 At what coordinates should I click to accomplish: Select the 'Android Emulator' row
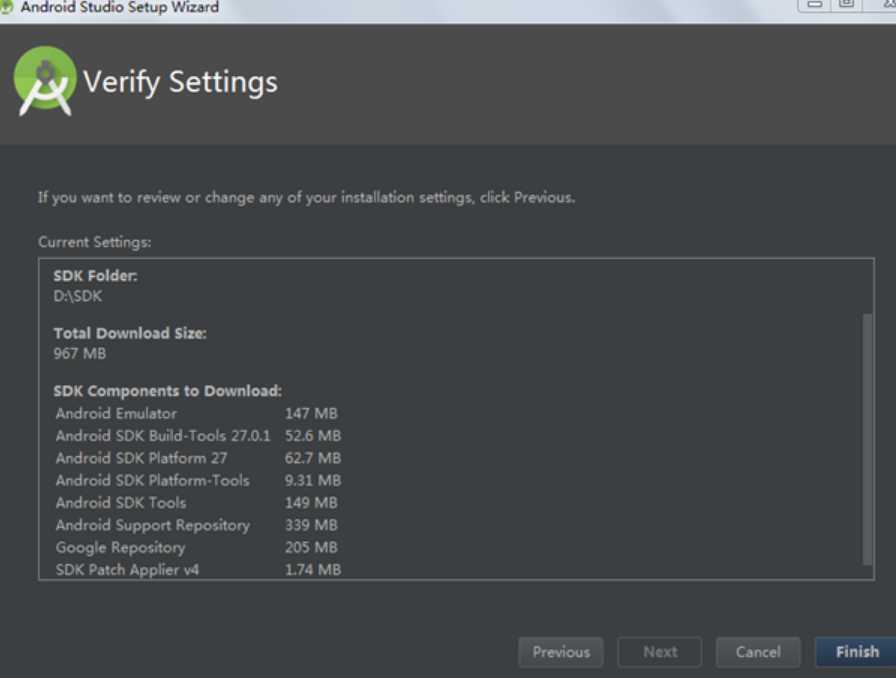click(198, 413)
